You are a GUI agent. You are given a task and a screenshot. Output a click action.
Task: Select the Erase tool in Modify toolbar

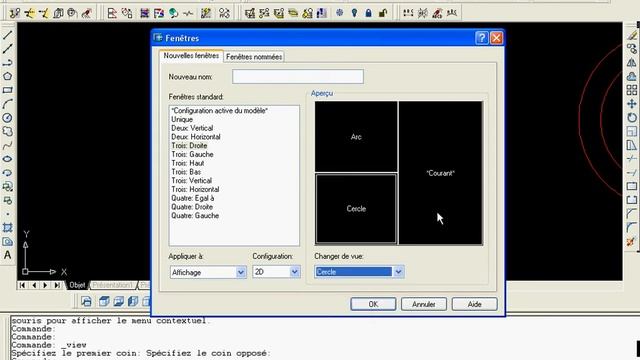pyautogui.click(x=632, y=36)
